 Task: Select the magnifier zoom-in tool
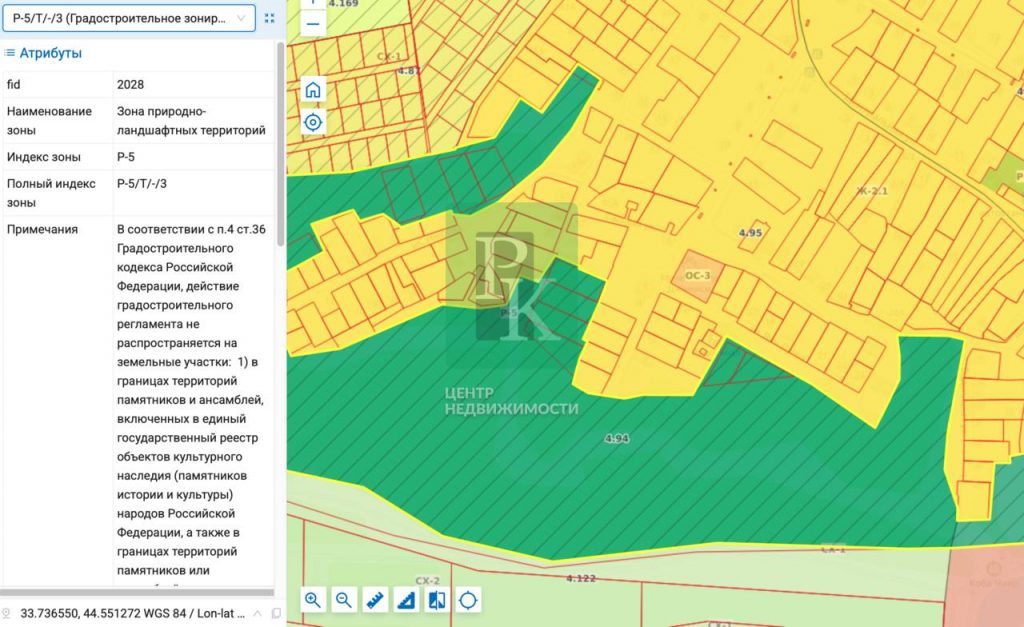tap(313, 600)
